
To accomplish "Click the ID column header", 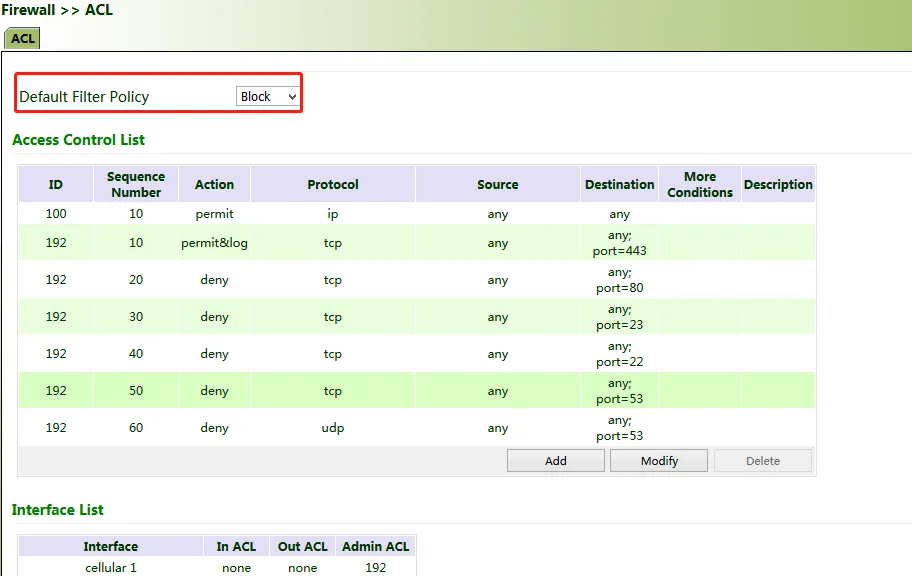I will click(56, 184).
